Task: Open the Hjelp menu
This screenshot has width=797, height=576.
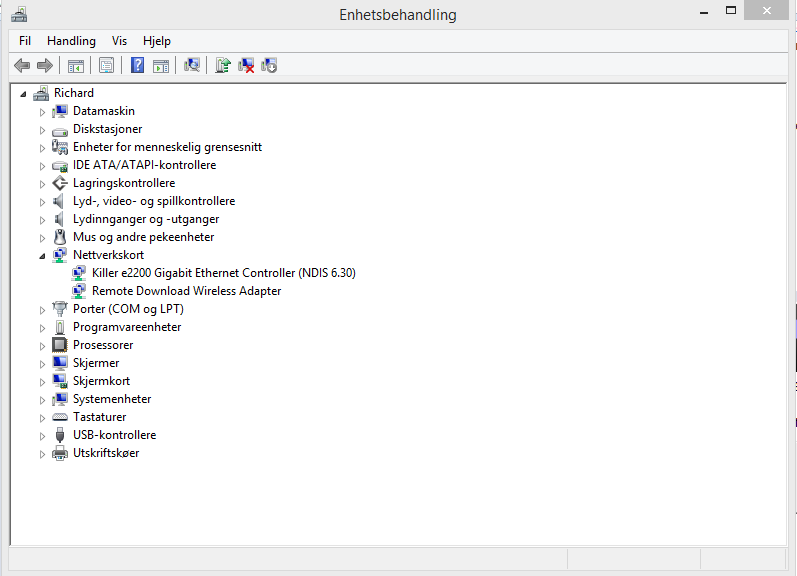Action: tap(157, 41)
